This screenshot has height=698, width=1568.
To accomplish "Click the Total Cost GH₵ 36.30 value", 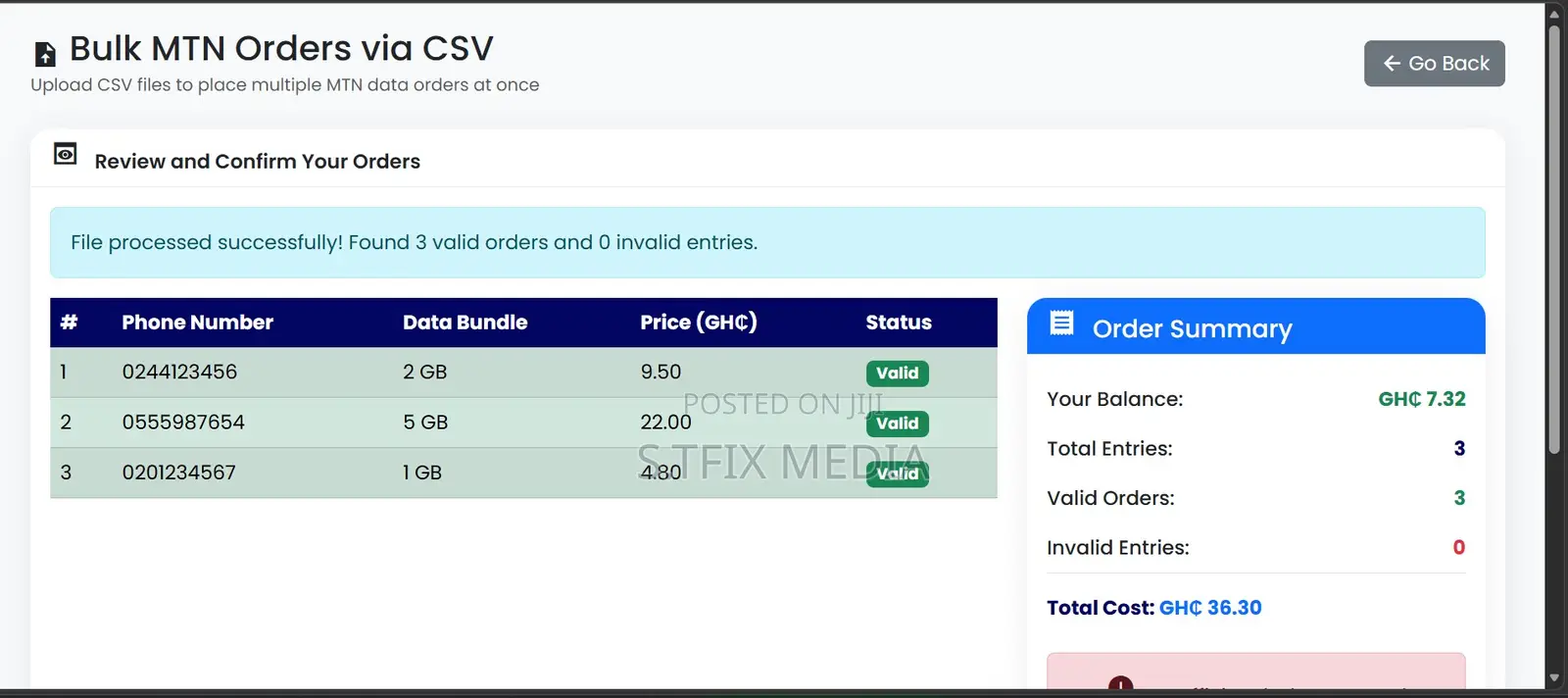I will pos(1210,608).
